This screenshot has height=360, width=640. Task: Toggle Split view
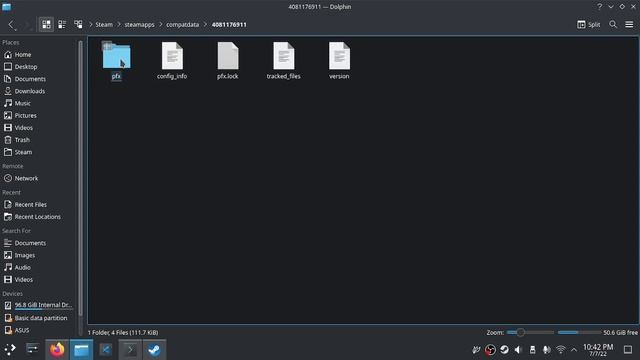589,24
